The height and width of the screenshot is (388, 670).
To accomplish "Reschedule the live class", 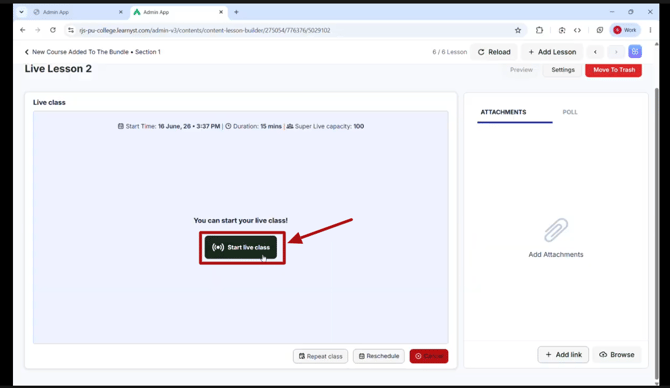I will click(x=379, y=356).
